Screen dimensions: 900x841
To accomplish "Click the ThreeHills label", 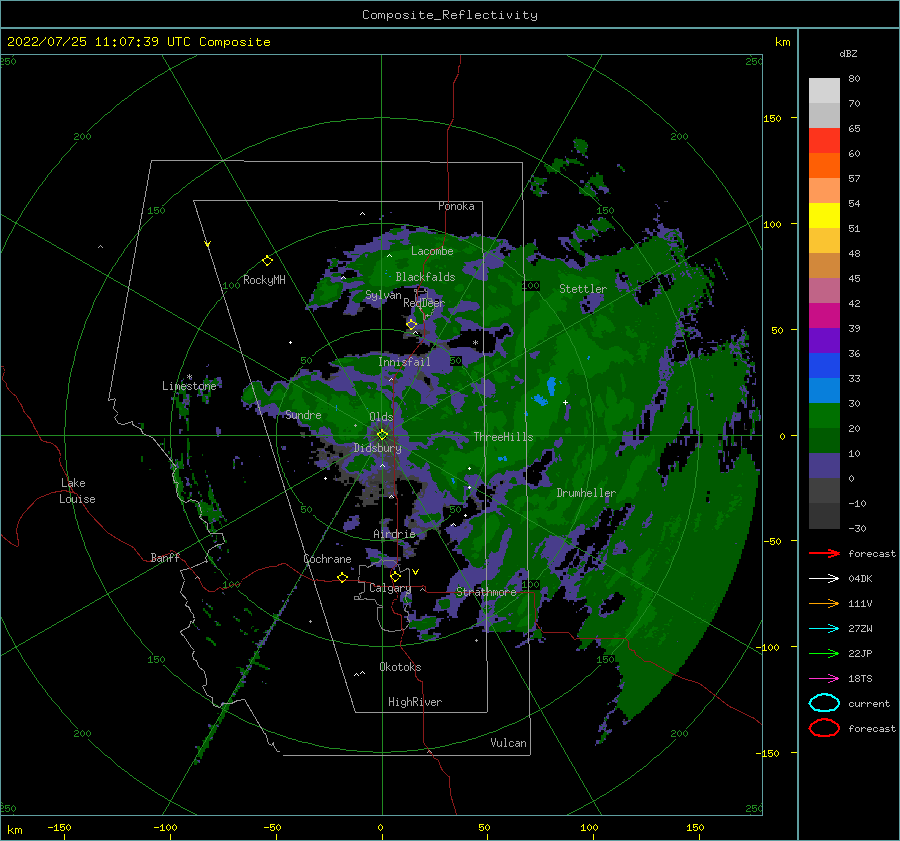I will (503, 437).
